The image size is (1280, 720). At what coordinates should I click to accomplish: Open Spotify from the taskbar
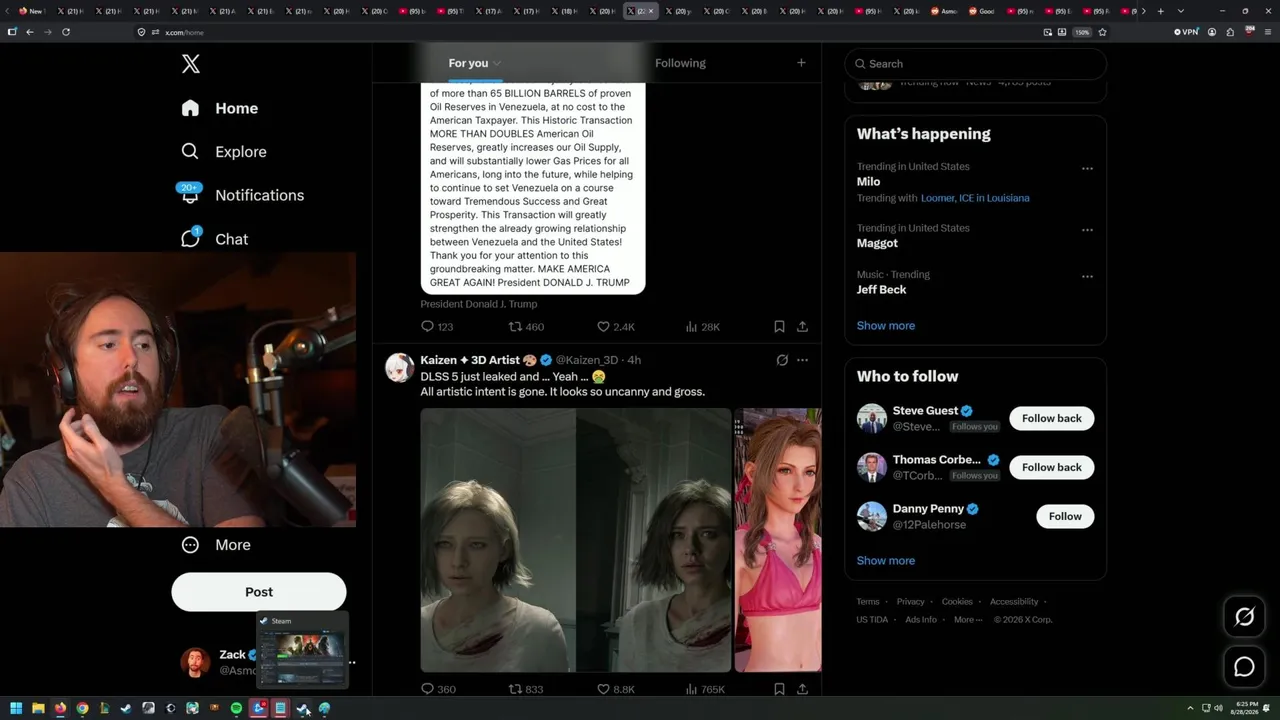(236, 709)
